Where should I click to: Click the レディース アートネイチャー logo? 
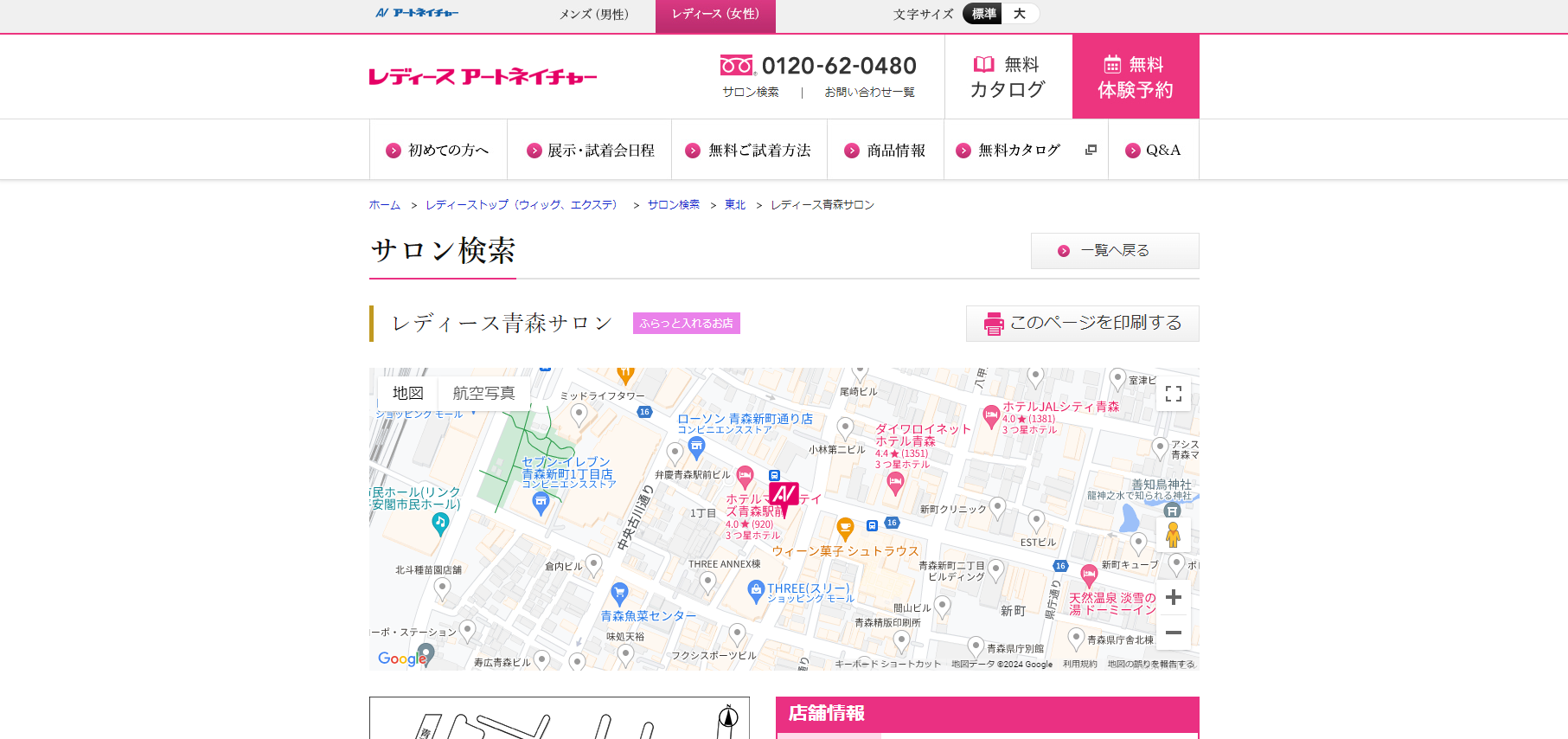[x=483, y=77]
